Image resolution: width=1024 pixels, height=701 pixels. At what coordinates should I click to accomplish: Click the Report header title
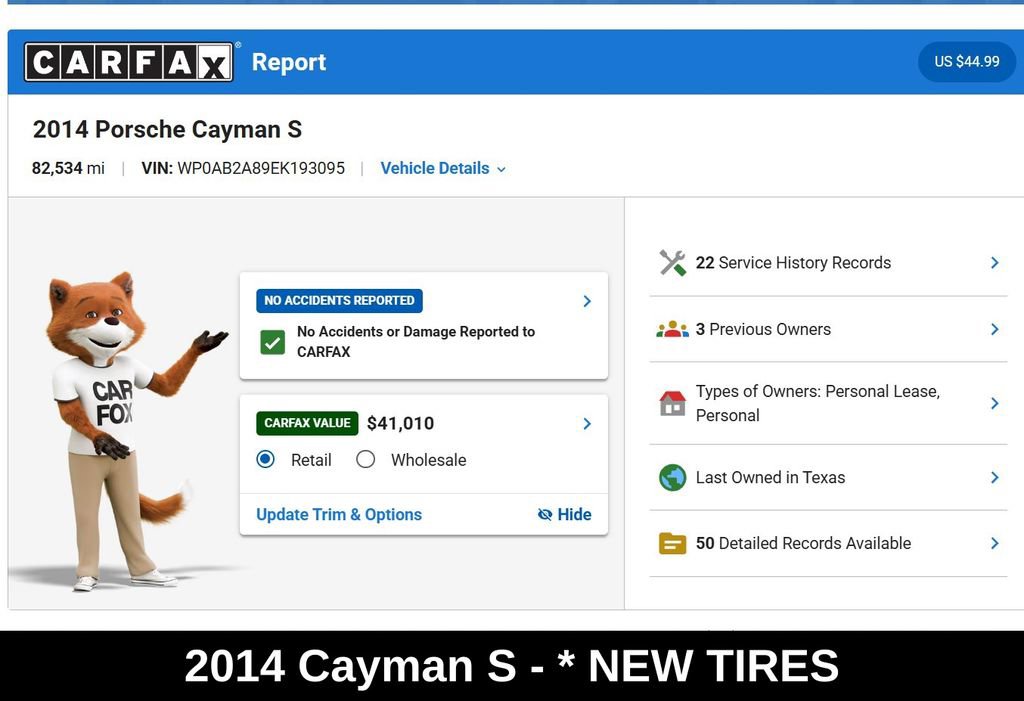[x=289, y=62]
